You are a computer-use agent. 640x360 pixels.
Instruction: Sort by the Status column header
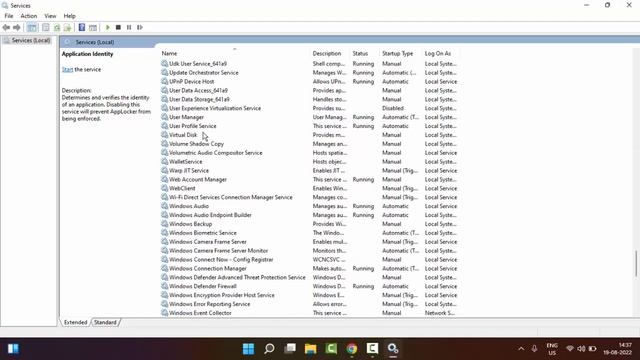[x=360, y=53]
